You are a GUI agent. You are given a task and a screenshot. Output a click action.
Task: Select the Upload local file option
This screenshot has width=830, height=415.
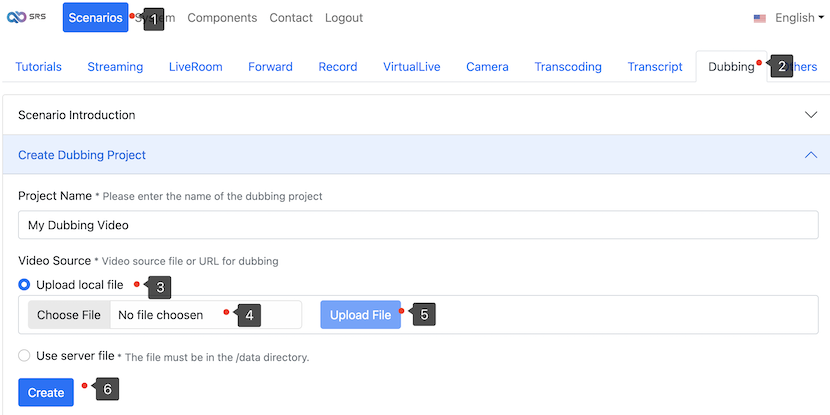[25, 285]
